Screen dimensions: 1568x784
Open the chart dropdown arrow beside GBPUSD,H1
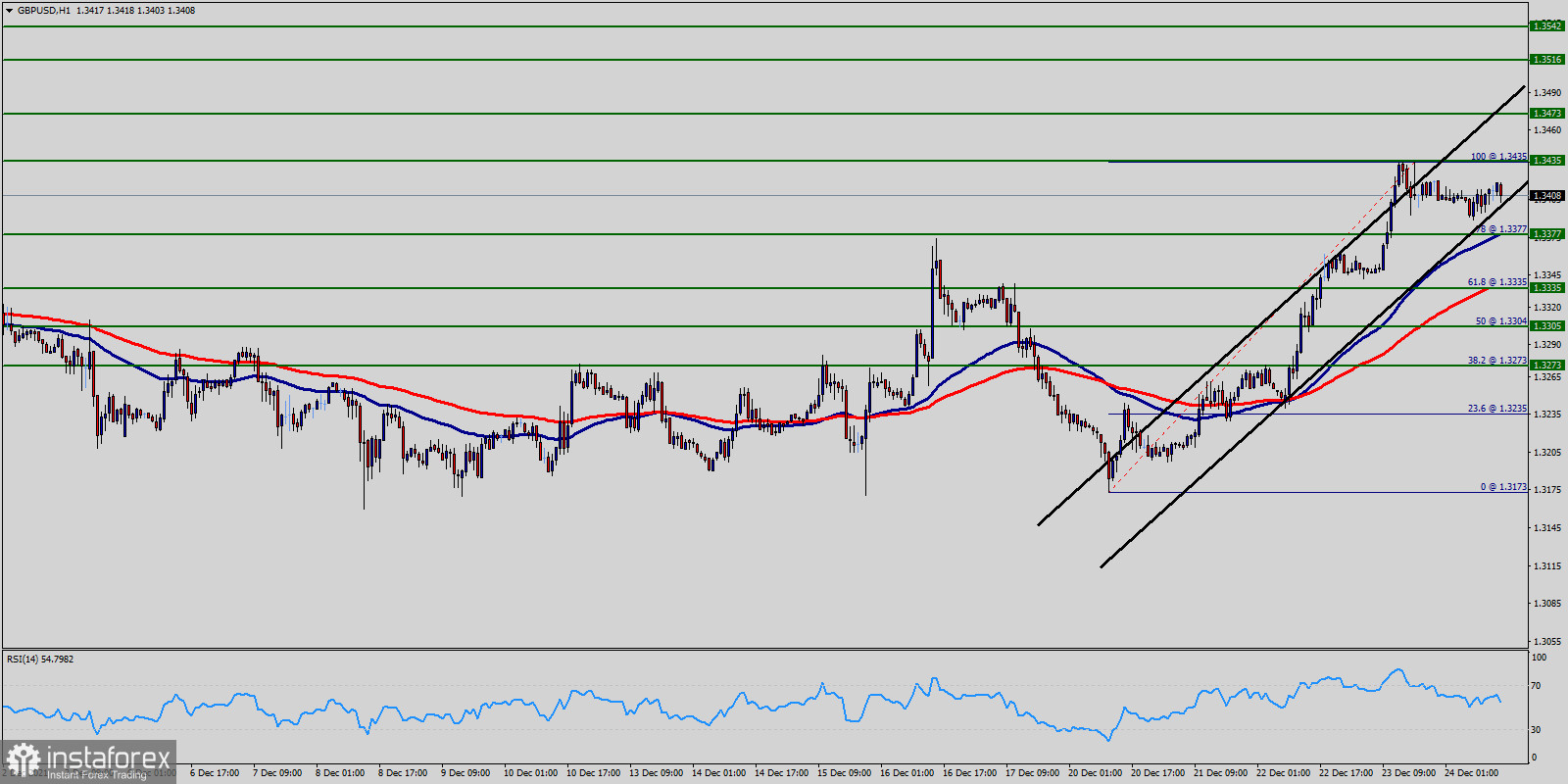pyautogui.click(x=10, y=11)
